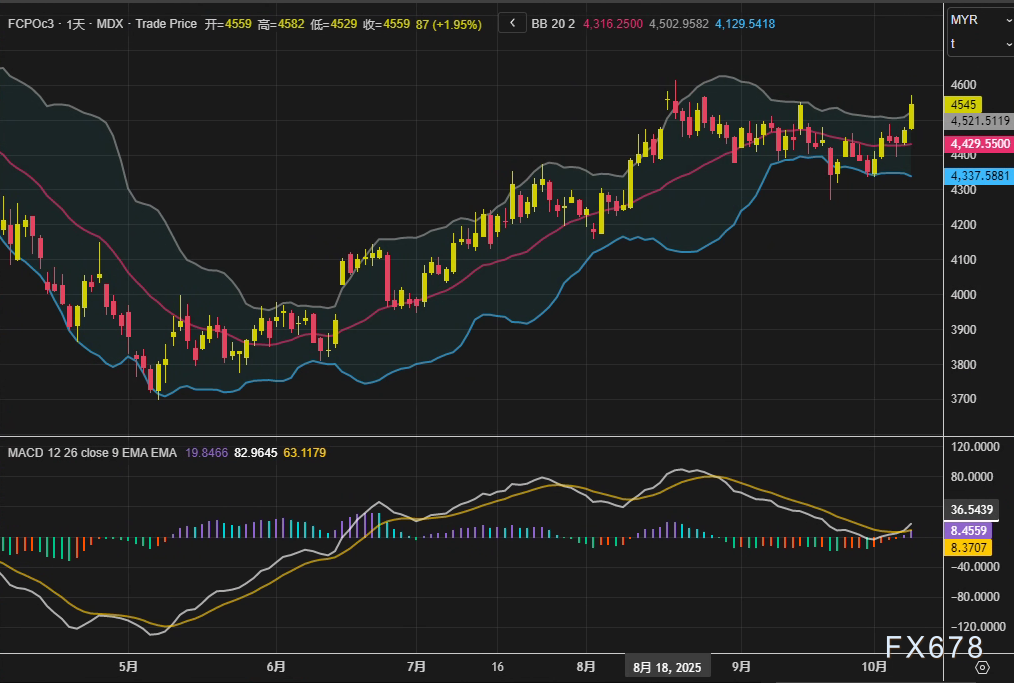
Task: Click the 5月 label on time axis
Action: [127, 666]
